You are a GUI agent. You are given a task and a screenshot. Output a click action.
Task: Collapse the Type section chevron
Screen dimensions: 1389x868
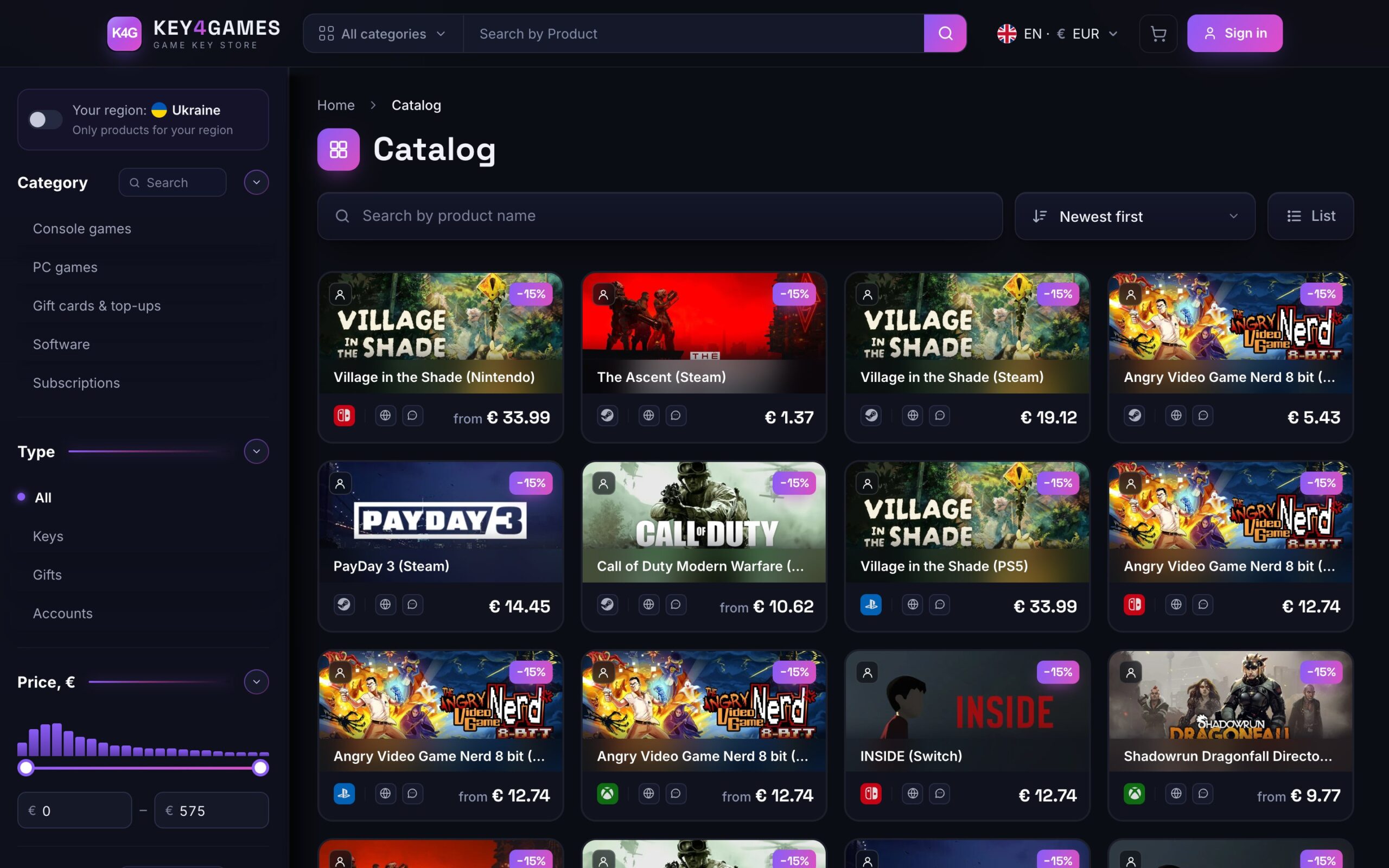256,451
